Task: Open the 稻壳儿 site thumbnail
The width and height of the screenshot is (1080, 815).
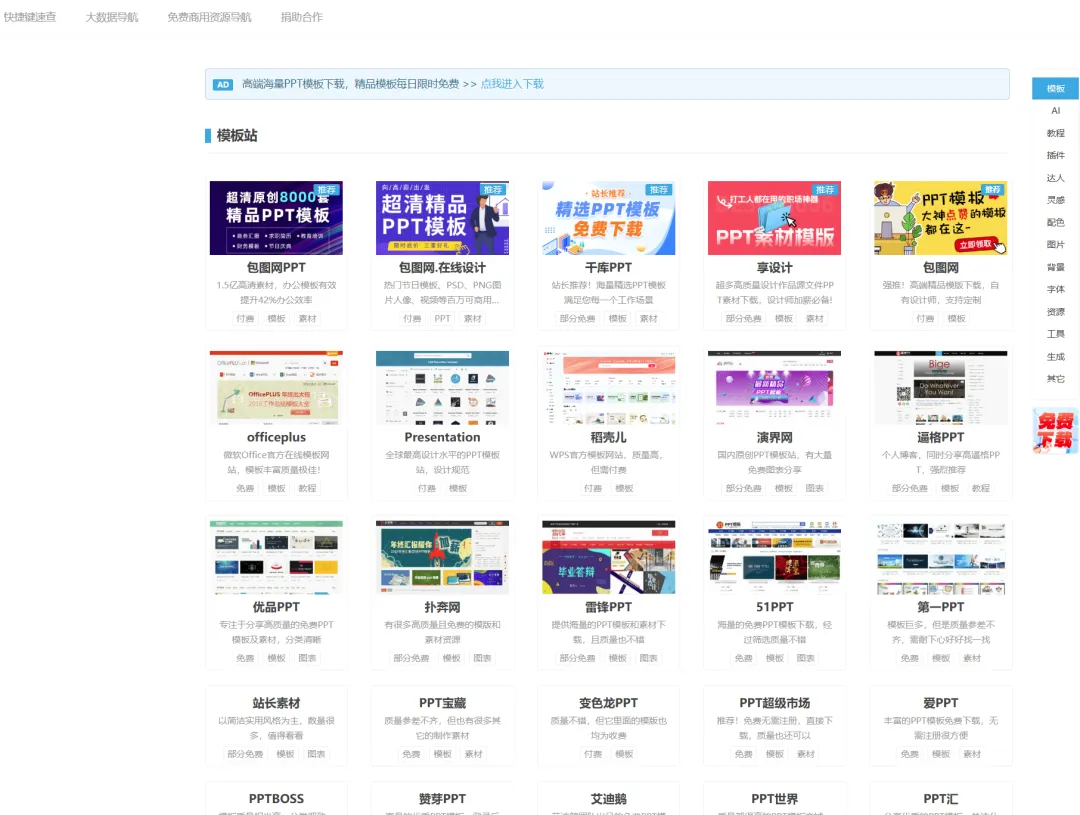Action: click(608, 388)
